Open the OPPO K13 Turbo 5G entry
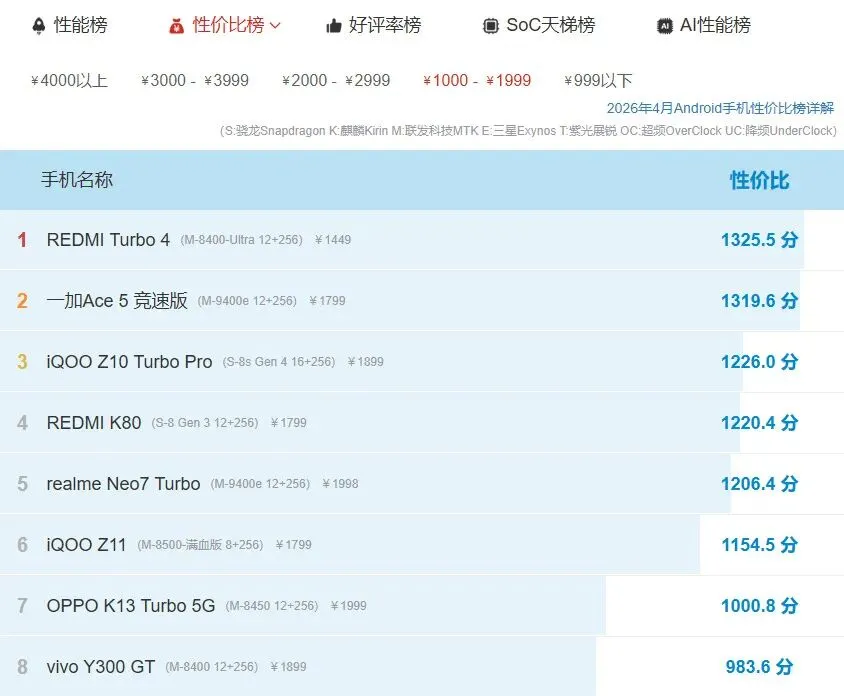This screenshot has height=696, width=844. pyautogui.click(x=131, y=606)
